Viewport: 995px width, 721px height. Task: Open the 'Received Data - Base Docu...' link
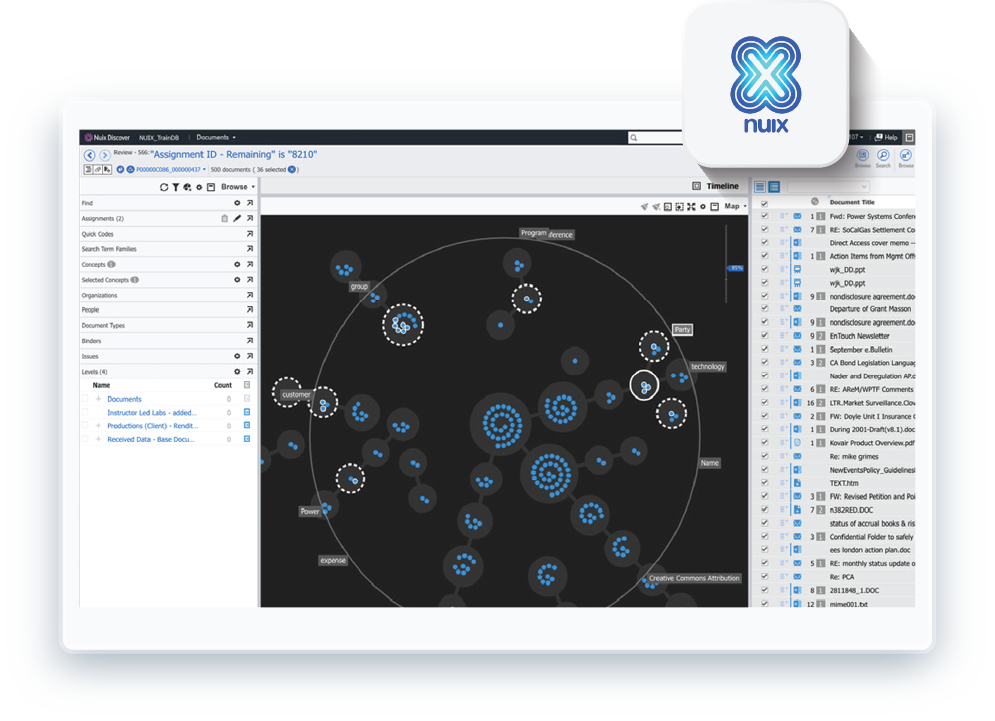tap(150, 439)
